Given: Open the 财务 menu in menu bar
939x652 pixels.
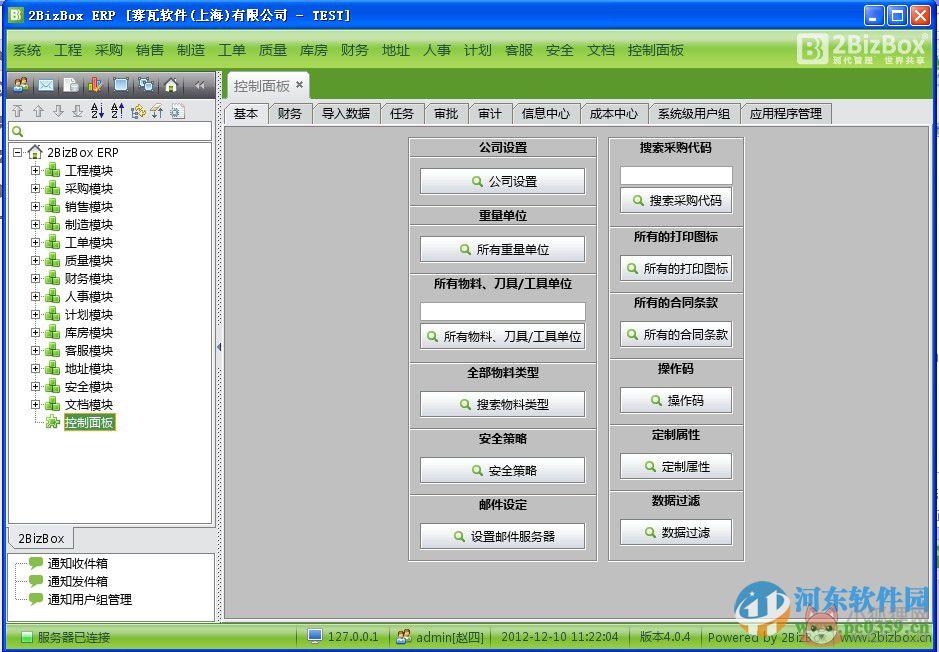Looking at the screenshot, I should pyautogui.click(x=355, y=50).
